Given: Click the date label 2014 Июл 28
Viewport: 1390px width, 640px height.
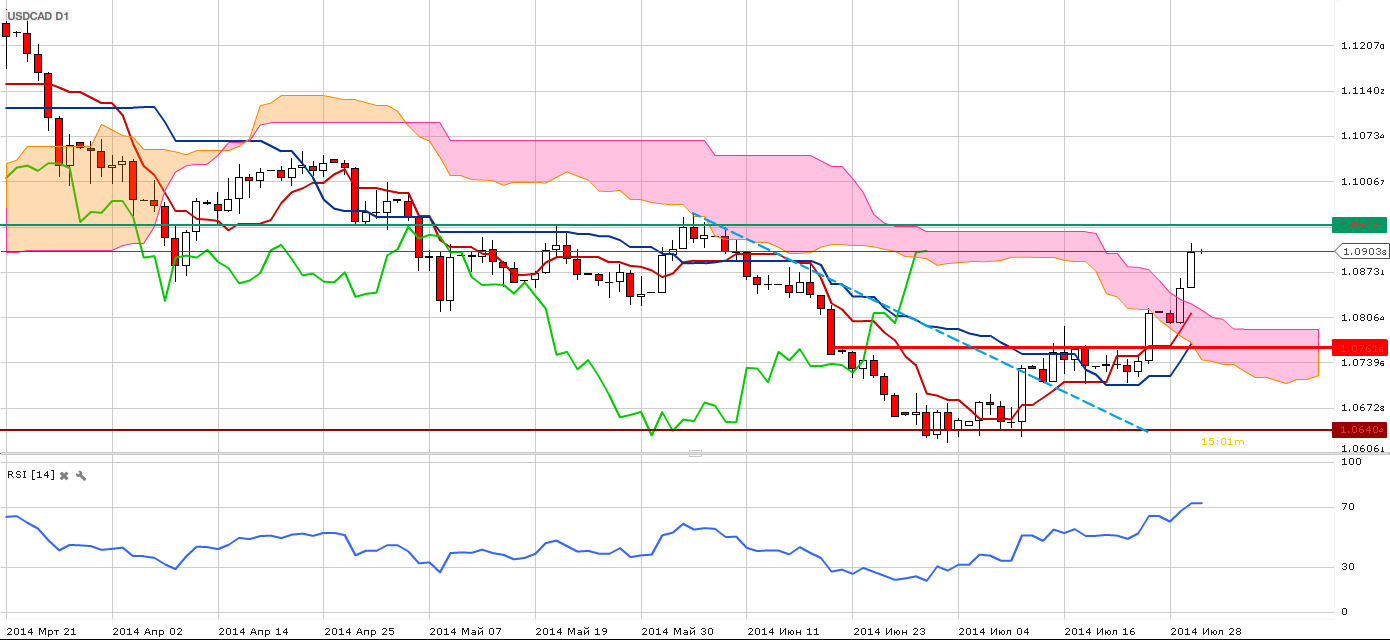Looking at the screenshot, I should tap(1206, 631).
